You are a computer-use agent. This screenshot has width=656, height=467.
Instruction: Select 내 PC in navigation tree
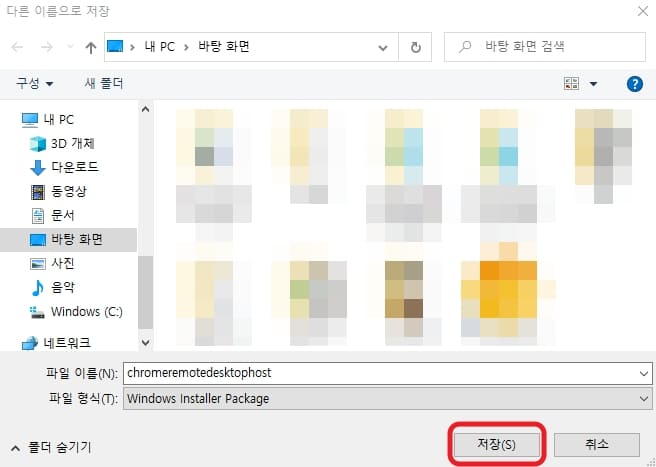point(48,120)
